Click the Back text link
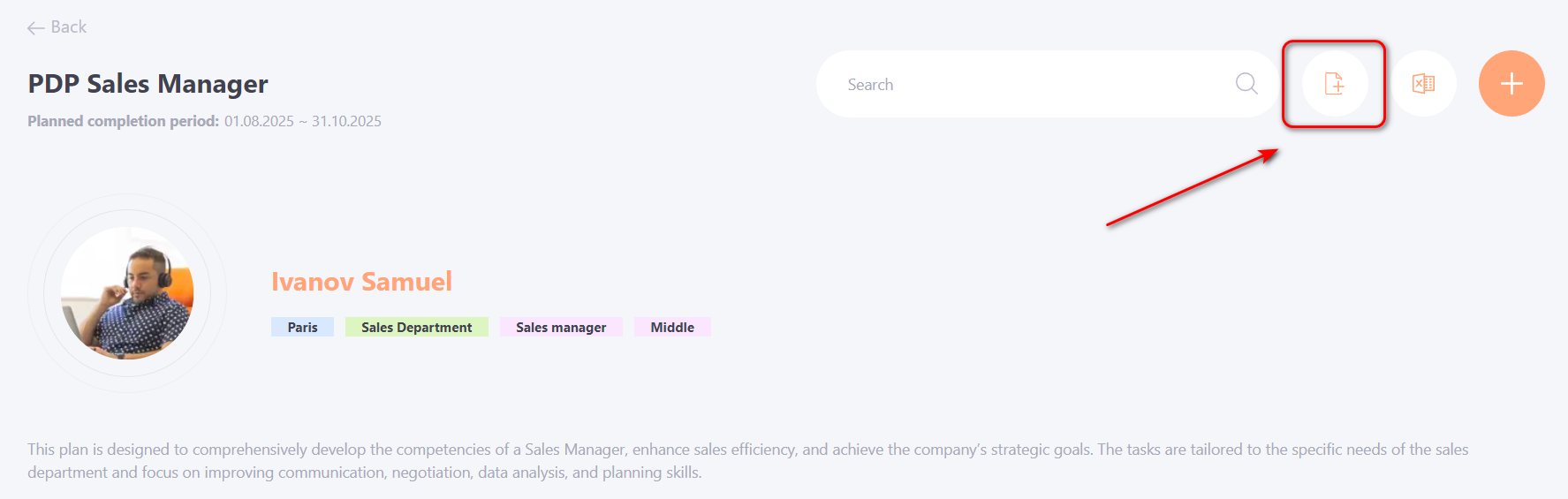 coord(69,27)
